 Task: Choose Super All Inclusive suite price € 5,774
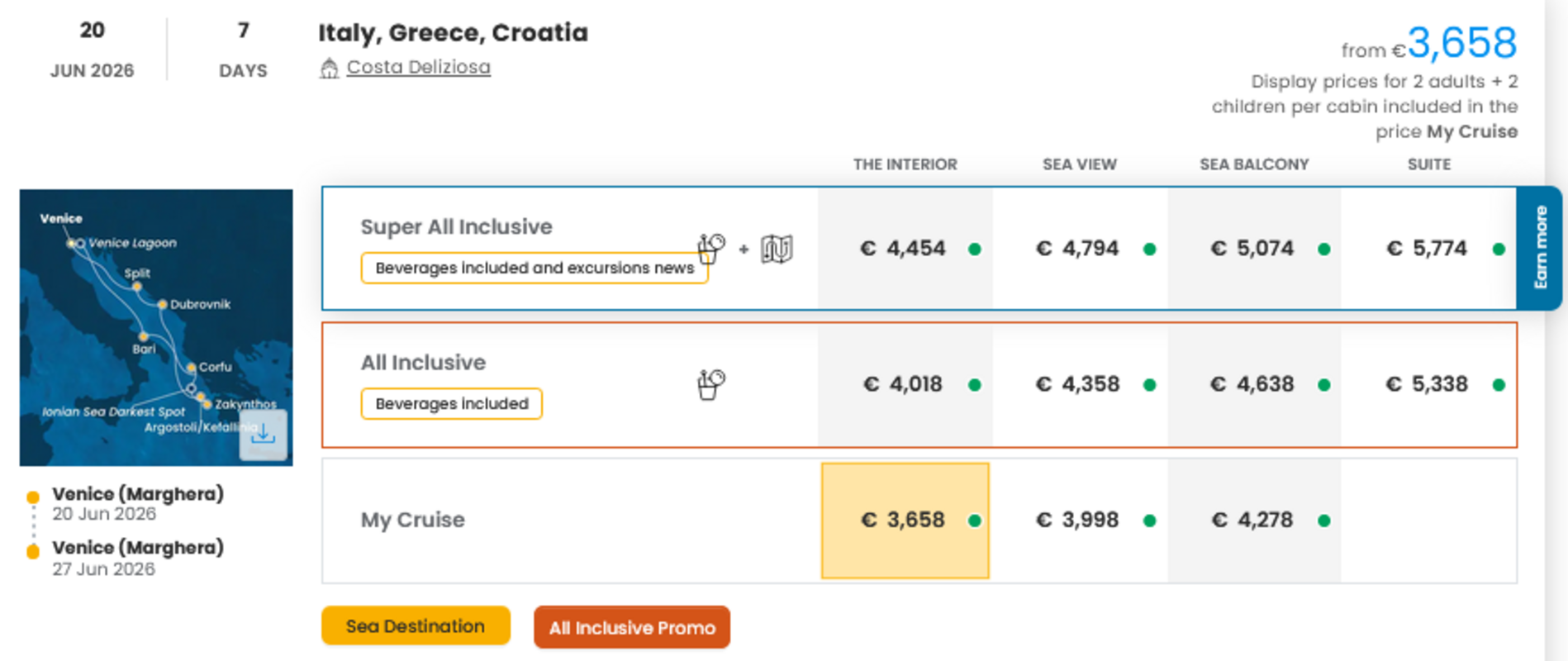(x=1427, y=249)
